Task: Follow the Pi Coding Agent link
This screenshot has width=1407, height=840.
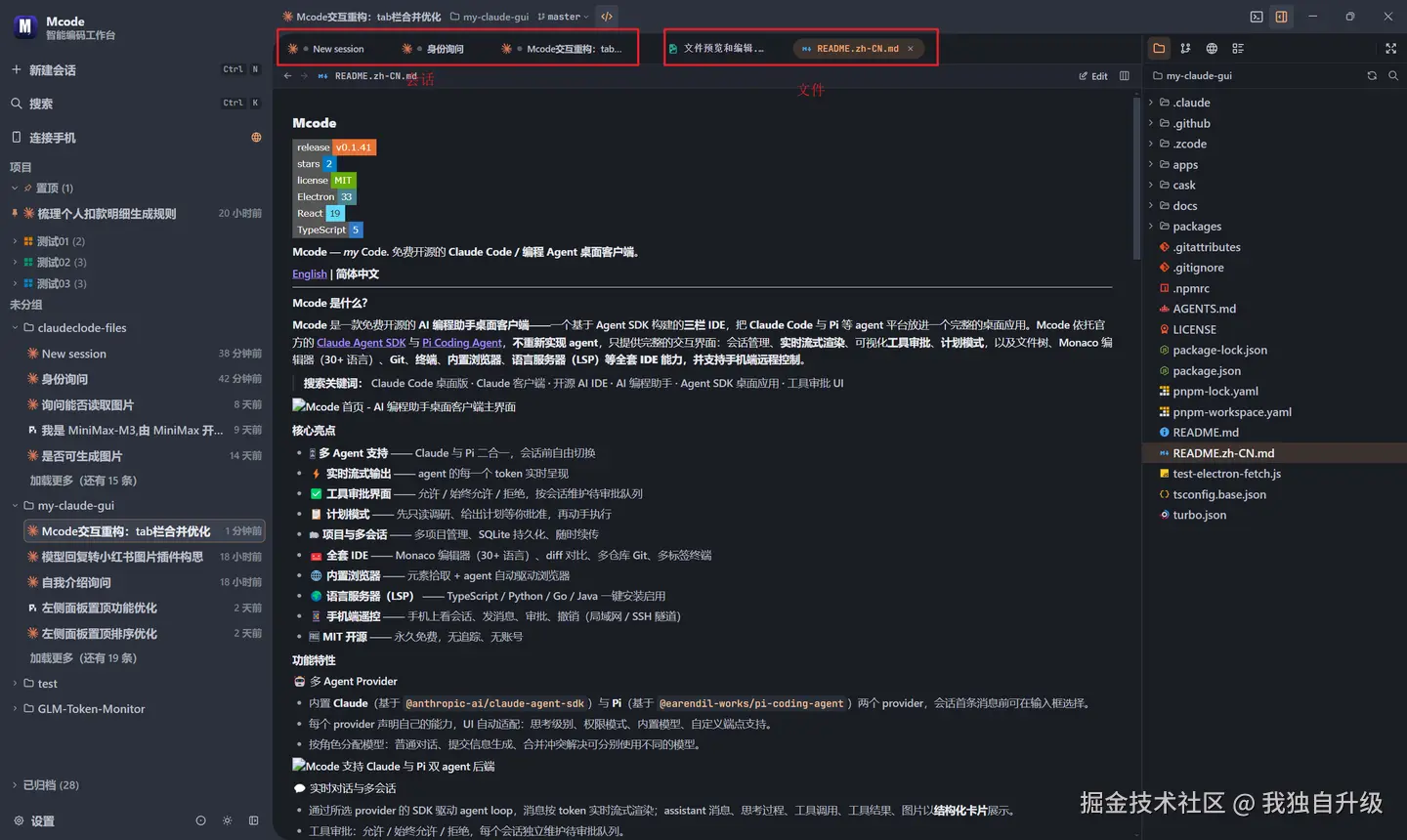Action: tap(462, 342)
